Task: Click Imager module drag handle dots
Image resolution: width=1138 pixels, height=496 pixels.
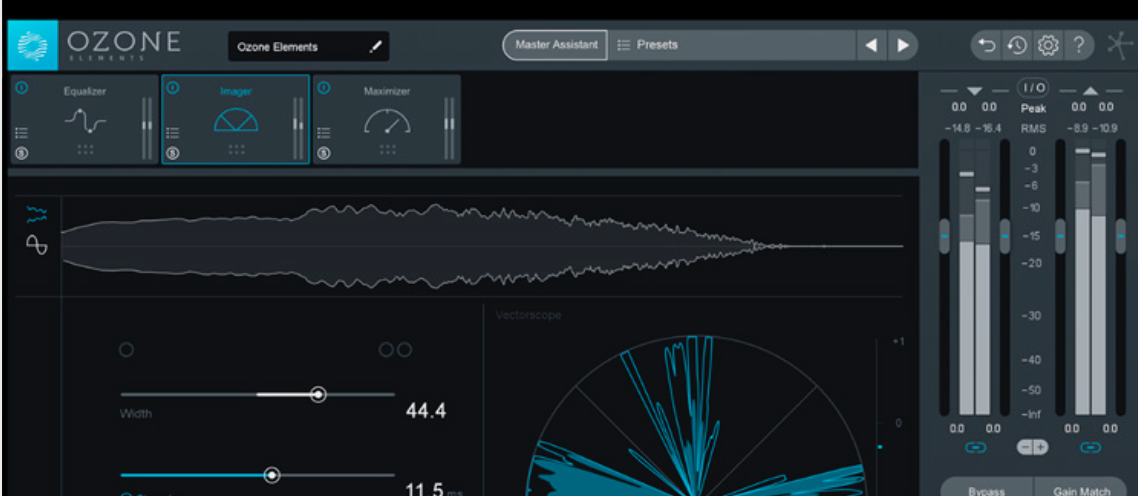Action: [x=236, y=149]
